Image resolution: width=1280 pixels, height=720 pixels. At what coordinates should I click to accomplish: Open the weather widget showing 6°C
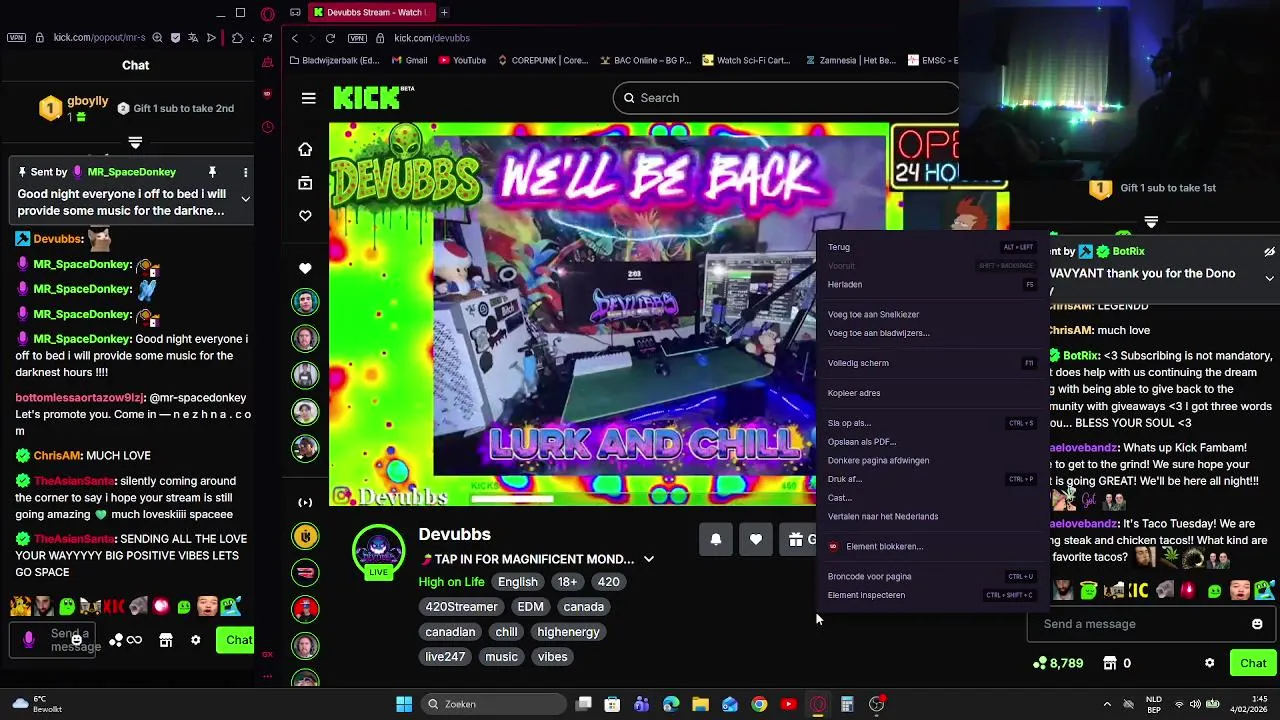[38, 704]
